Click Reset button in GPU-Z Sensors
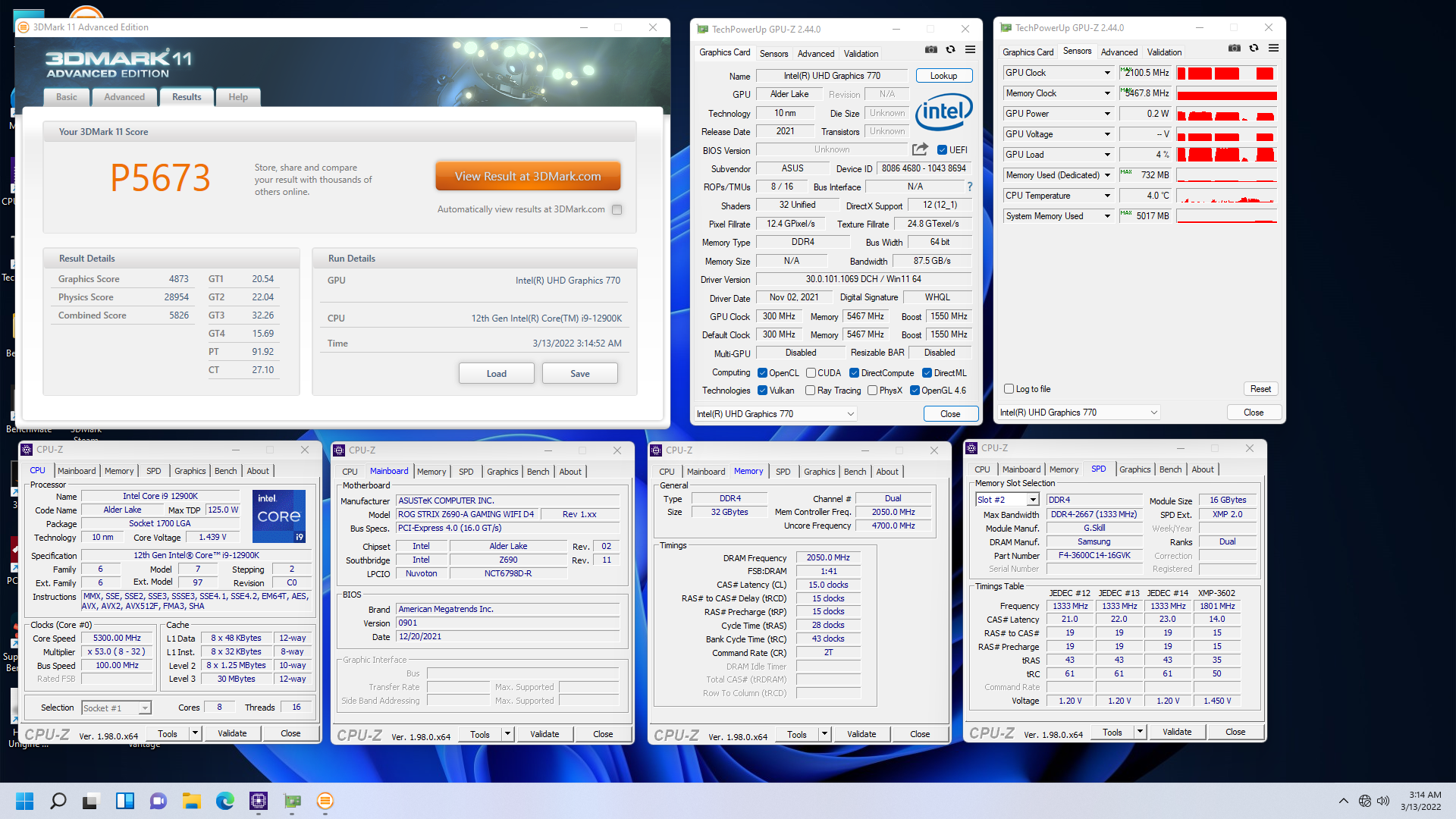 coord(1261,389)
